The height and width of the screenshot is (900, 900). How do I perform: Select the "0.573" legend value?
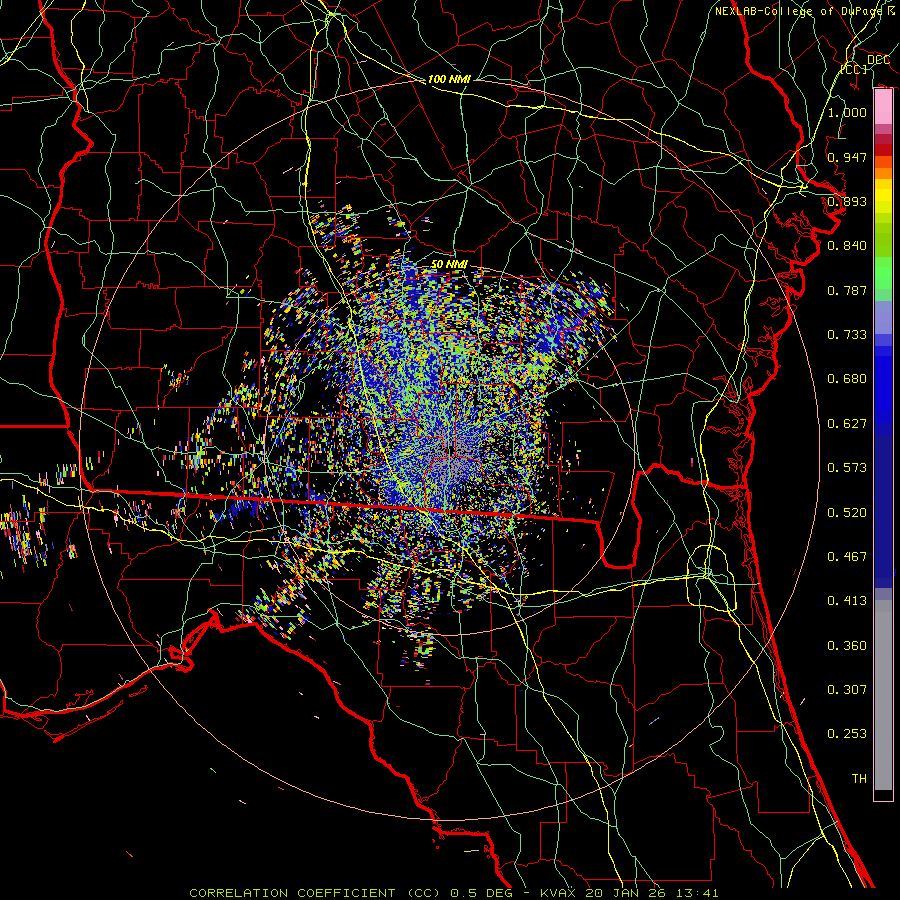(847, 468)
